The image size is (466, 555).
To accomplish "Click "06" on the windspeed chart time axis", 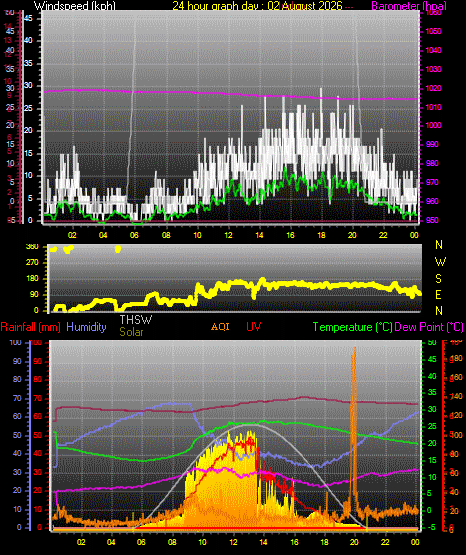I will pos(134,235).
